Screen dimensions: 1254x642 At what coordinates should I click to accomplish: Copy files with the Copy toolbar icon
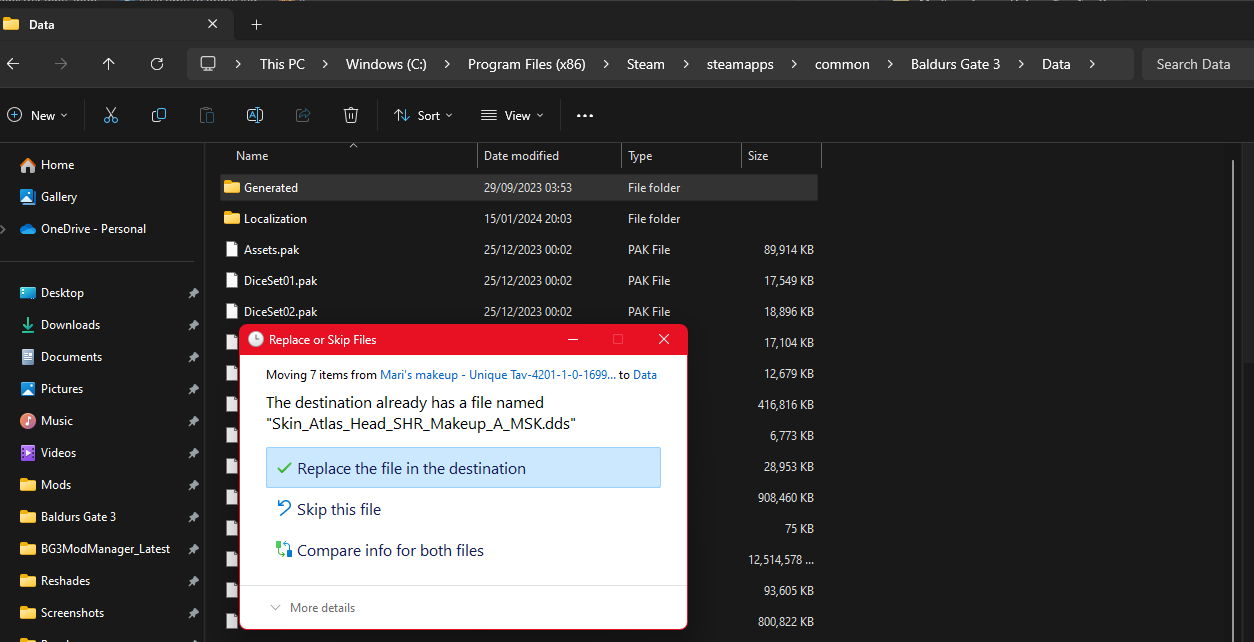[x=158, y=115]
